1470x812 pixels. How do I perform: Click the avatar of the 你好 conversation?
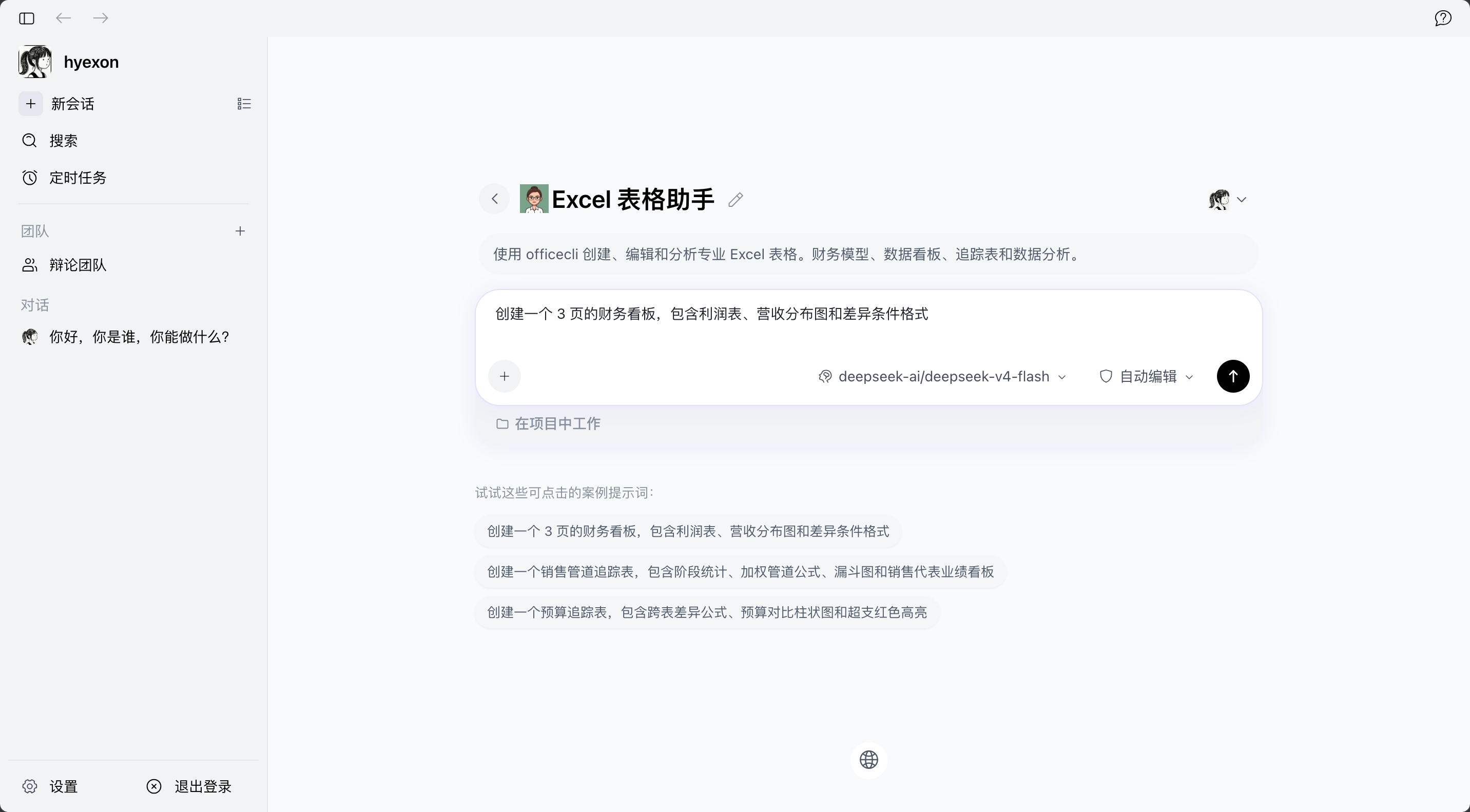[x=30, y=337]
